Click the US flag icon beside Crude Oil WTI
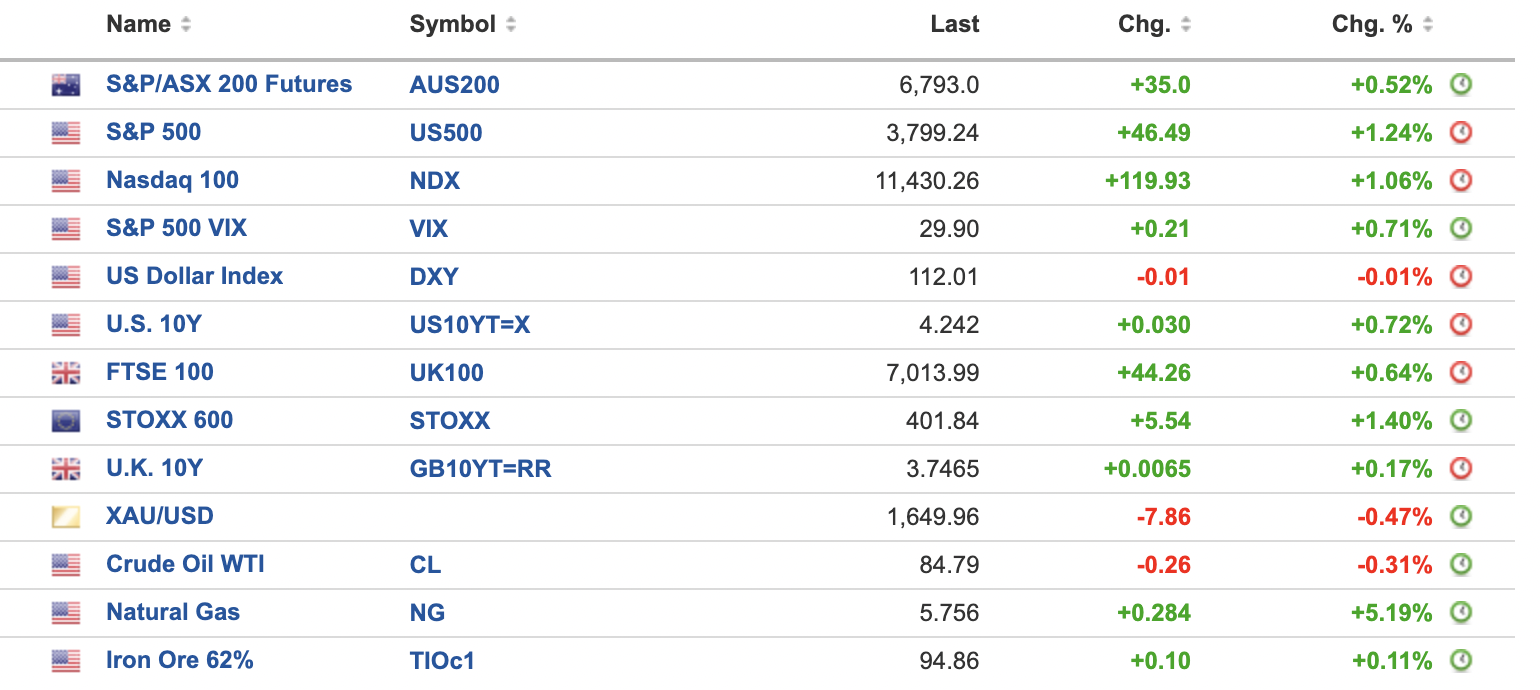 [66, 565]
